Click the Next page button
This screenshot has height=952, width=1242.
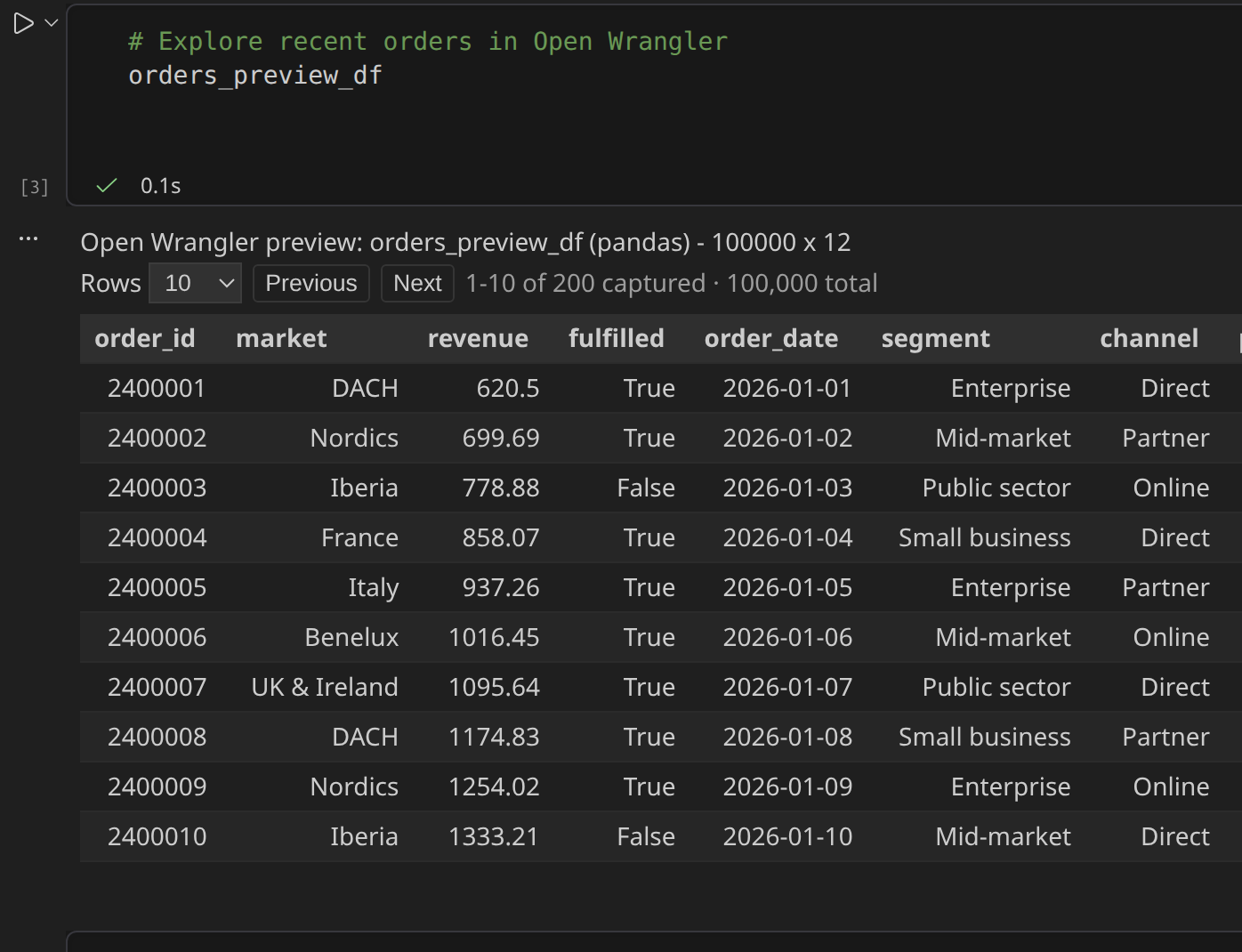(x=417, y=283)
